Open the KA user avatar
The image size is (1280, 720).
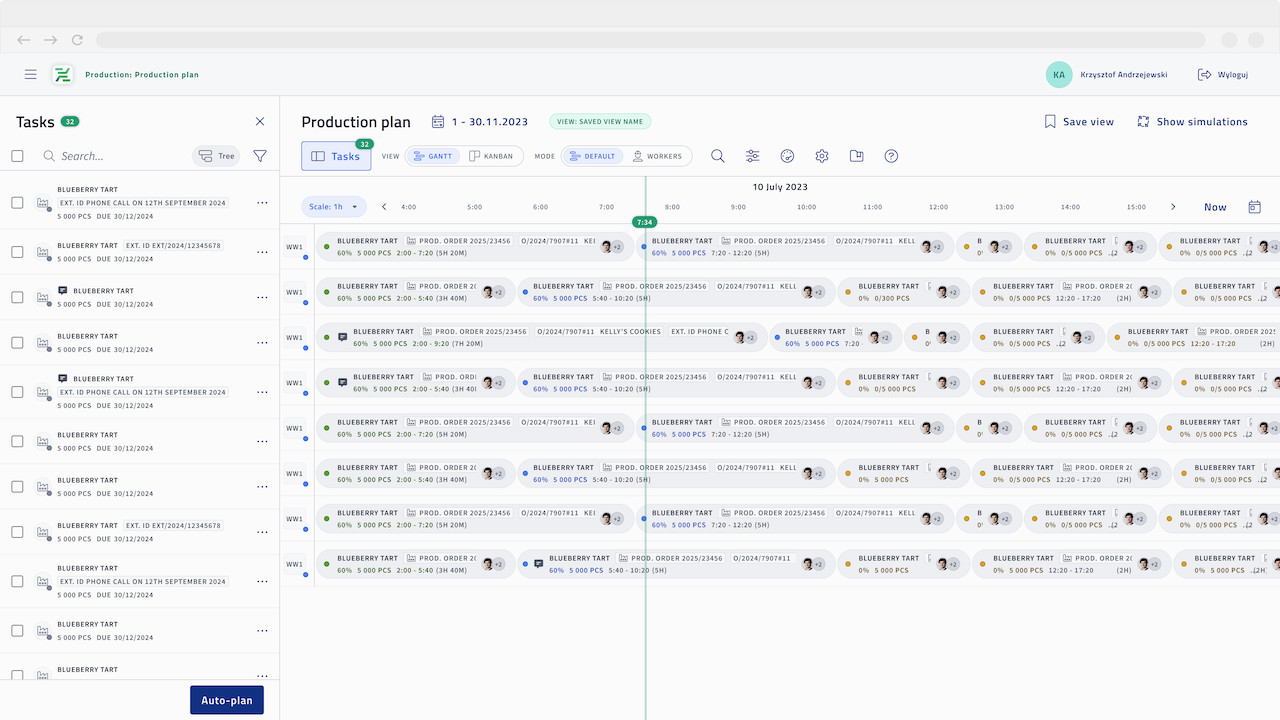1059,75
